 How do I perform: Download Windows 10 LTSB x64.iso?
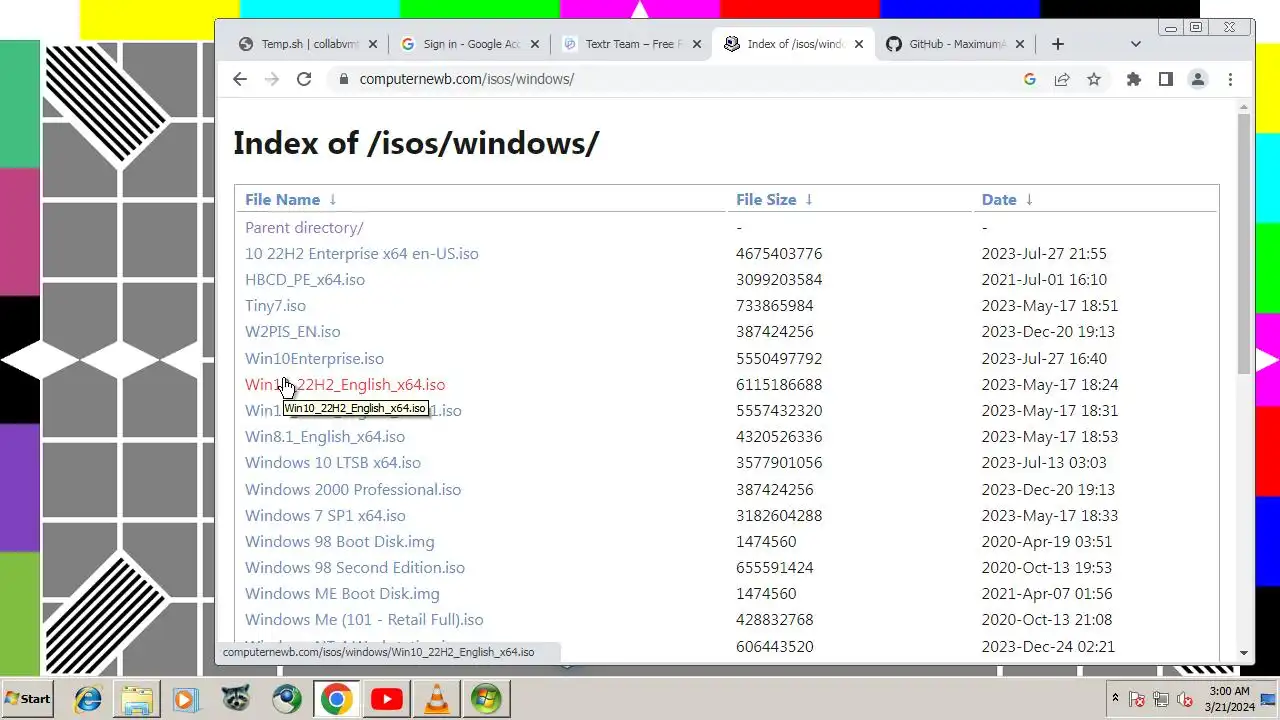(x=333, y=463)
